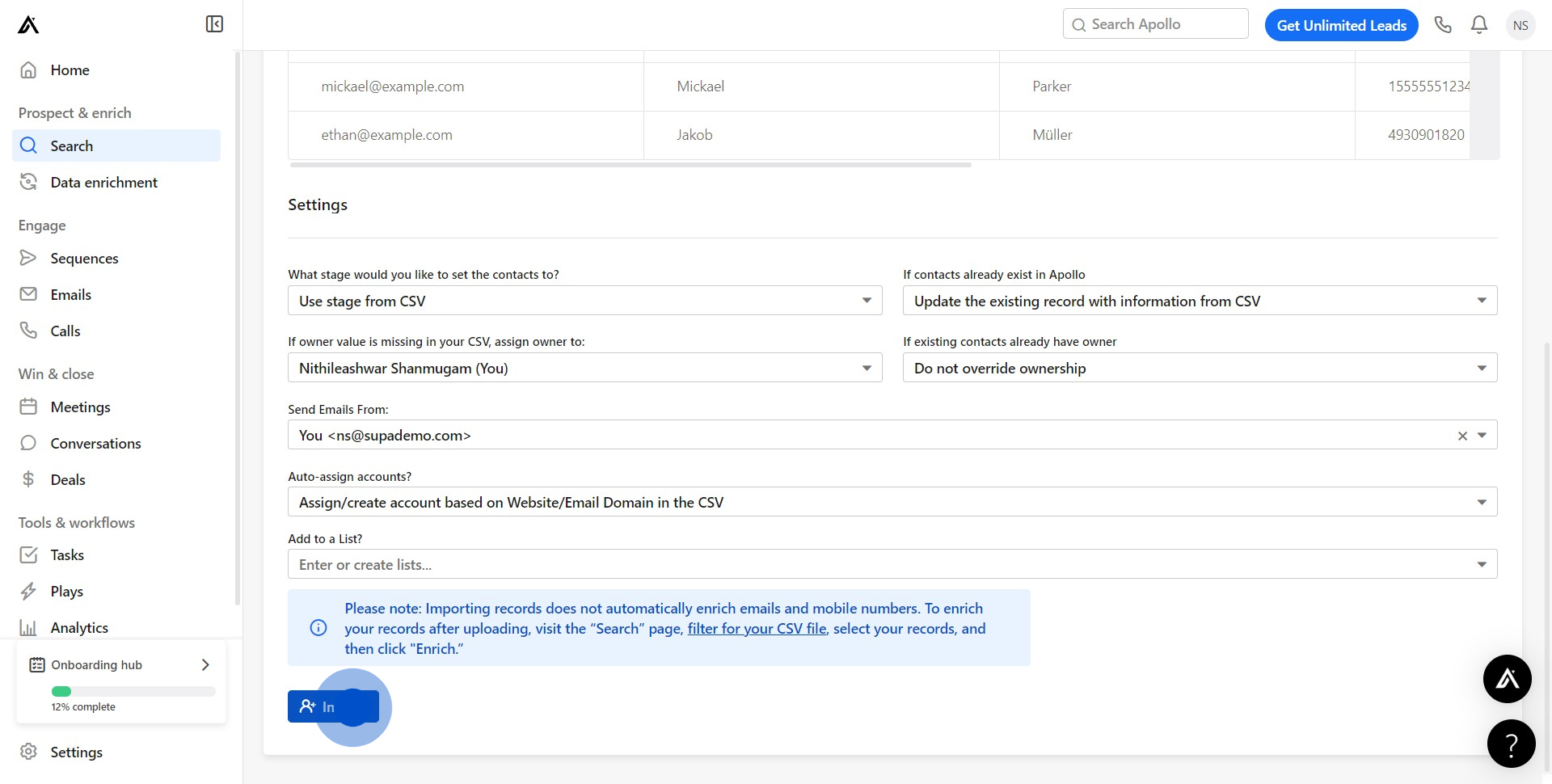Open the existing contacts handling dropdown
The width and height of the screenshot is (1552, 784).
coord(1200,301)
